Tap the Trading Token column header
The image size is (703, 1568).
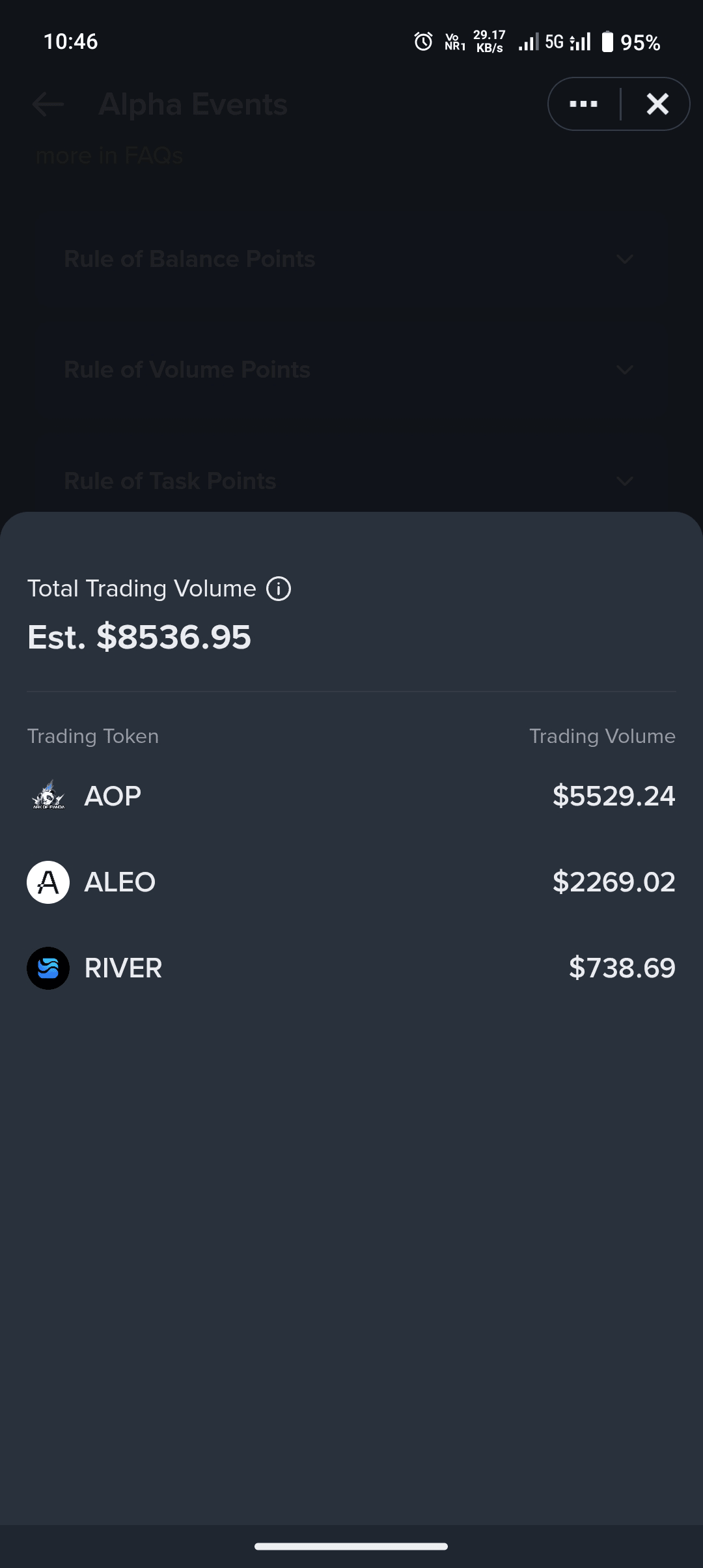point(93,736)
